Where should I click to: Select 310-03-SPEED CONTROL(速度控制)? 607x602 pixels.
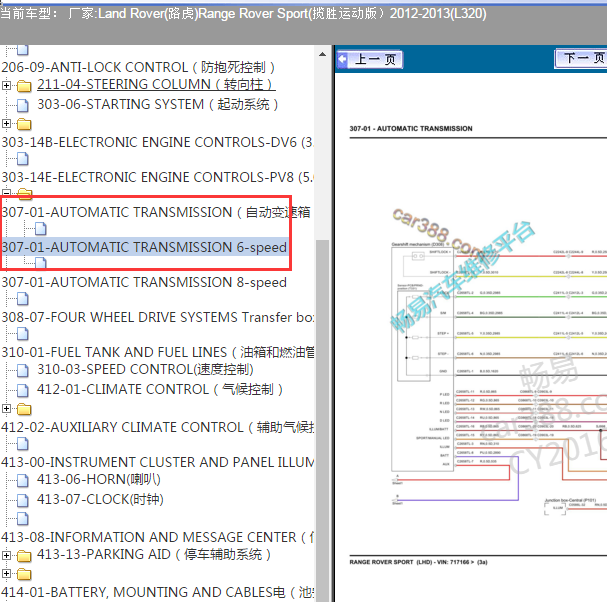click(x=145, y=369)
